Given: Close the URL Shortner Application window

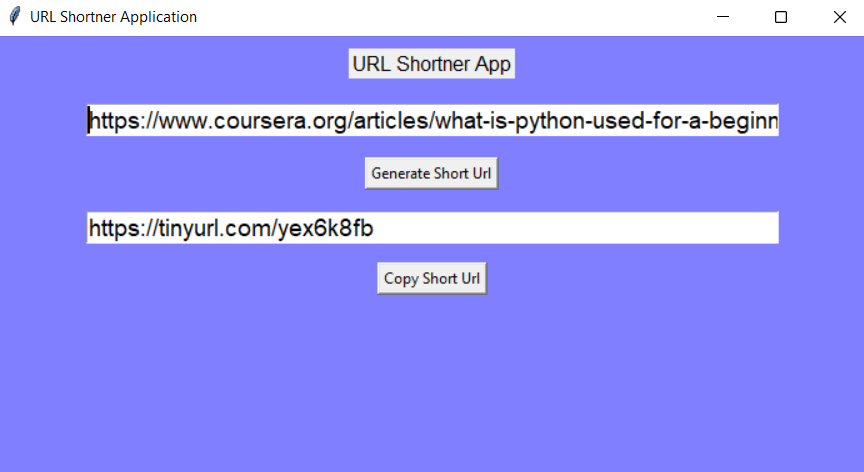Looking at the screenshot, I should (x=839, y=17).
